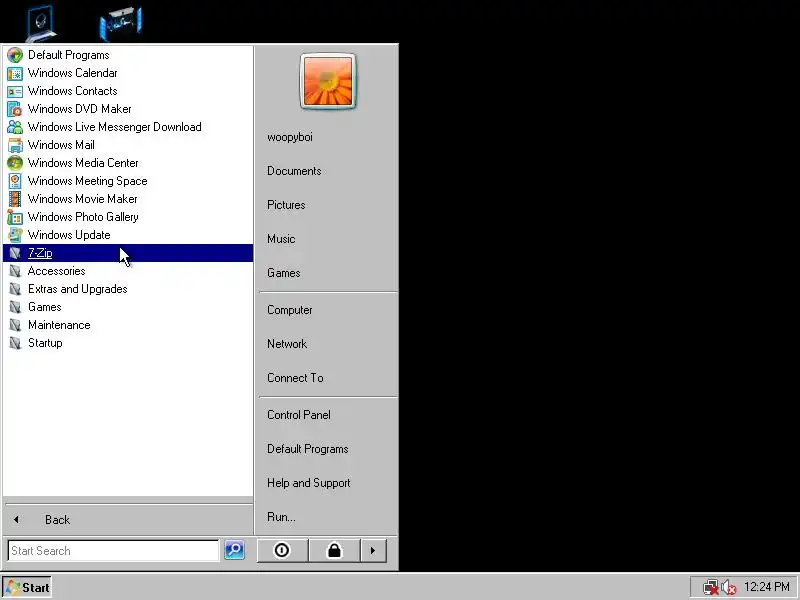Open Music from the right pane
800x600 pixels.
point(281,239)
